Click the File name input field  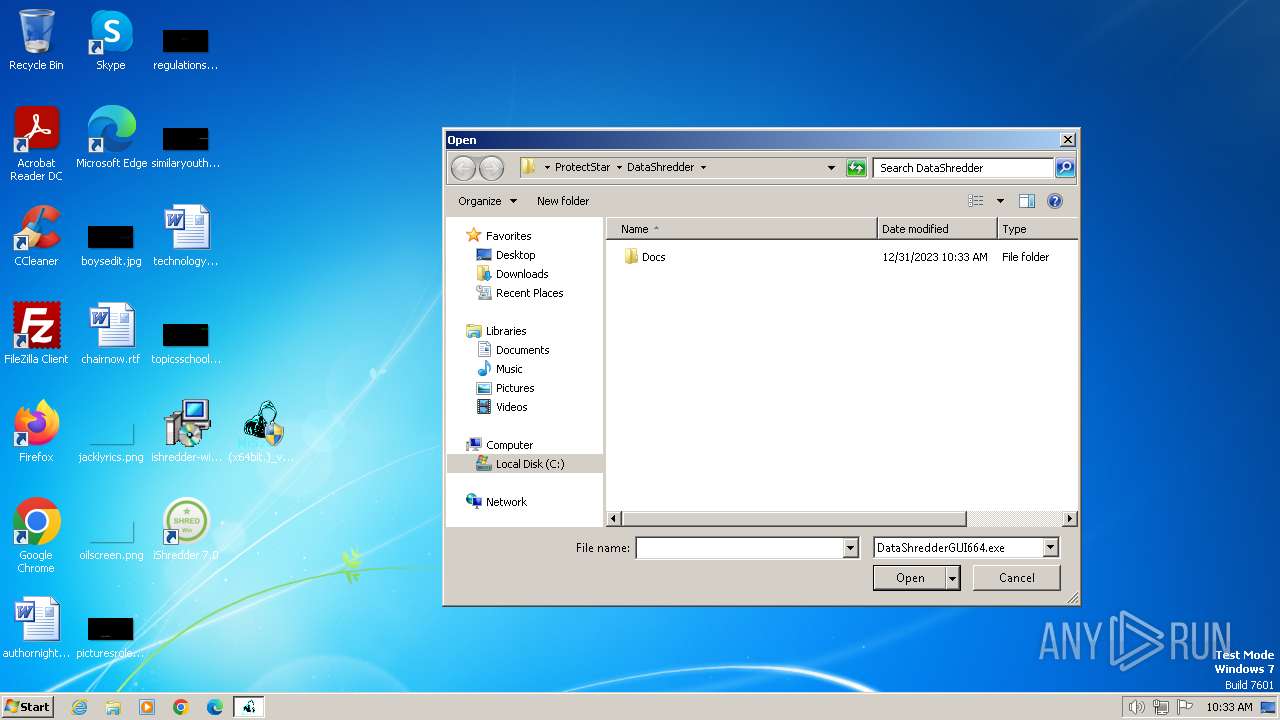740,548
